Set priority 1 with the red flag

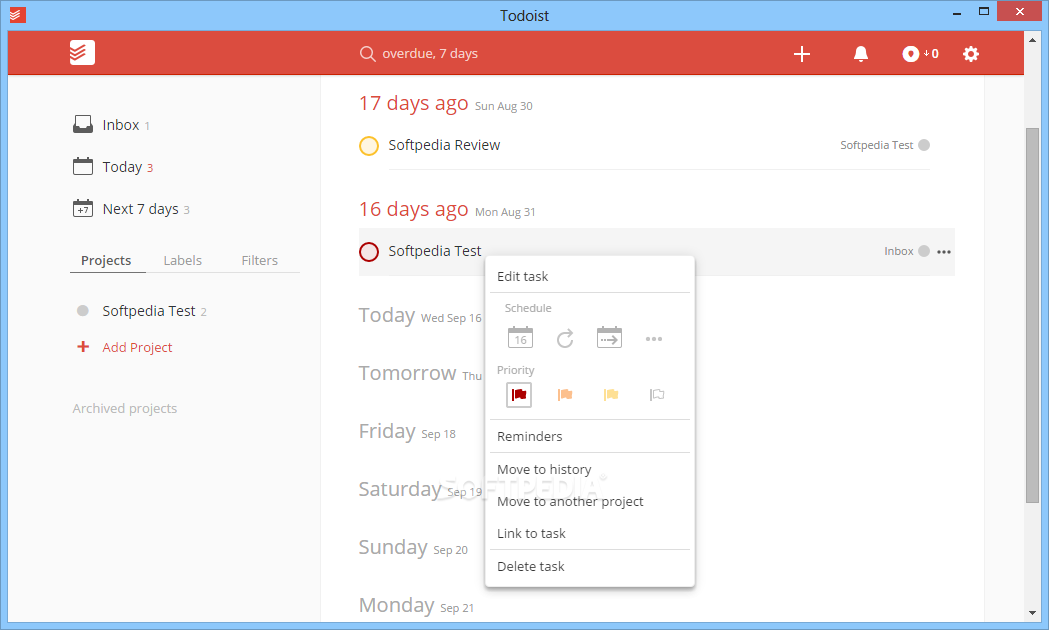click(518, 395)
